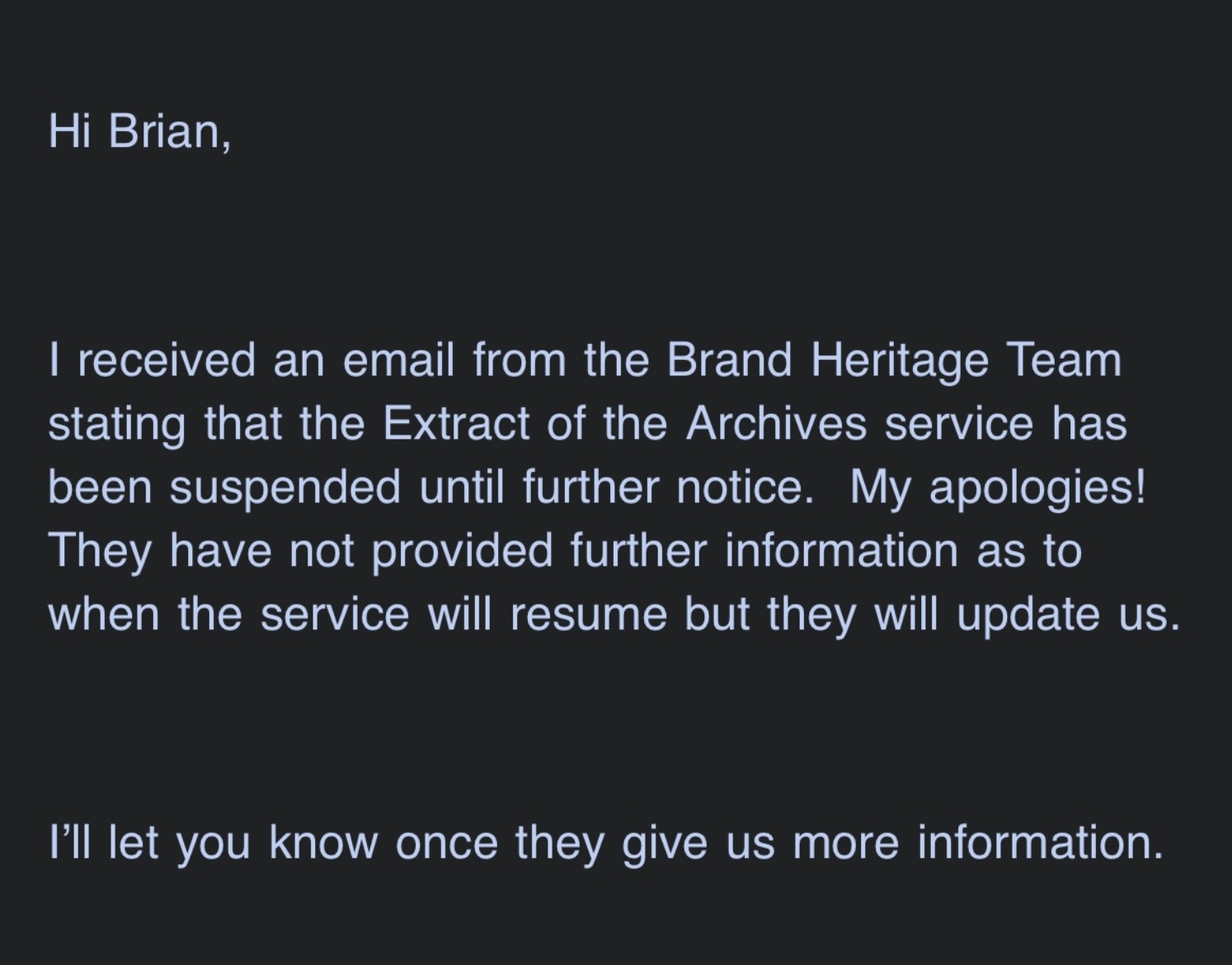Click the word "Extract" in the email

click(x=456, y=425)
